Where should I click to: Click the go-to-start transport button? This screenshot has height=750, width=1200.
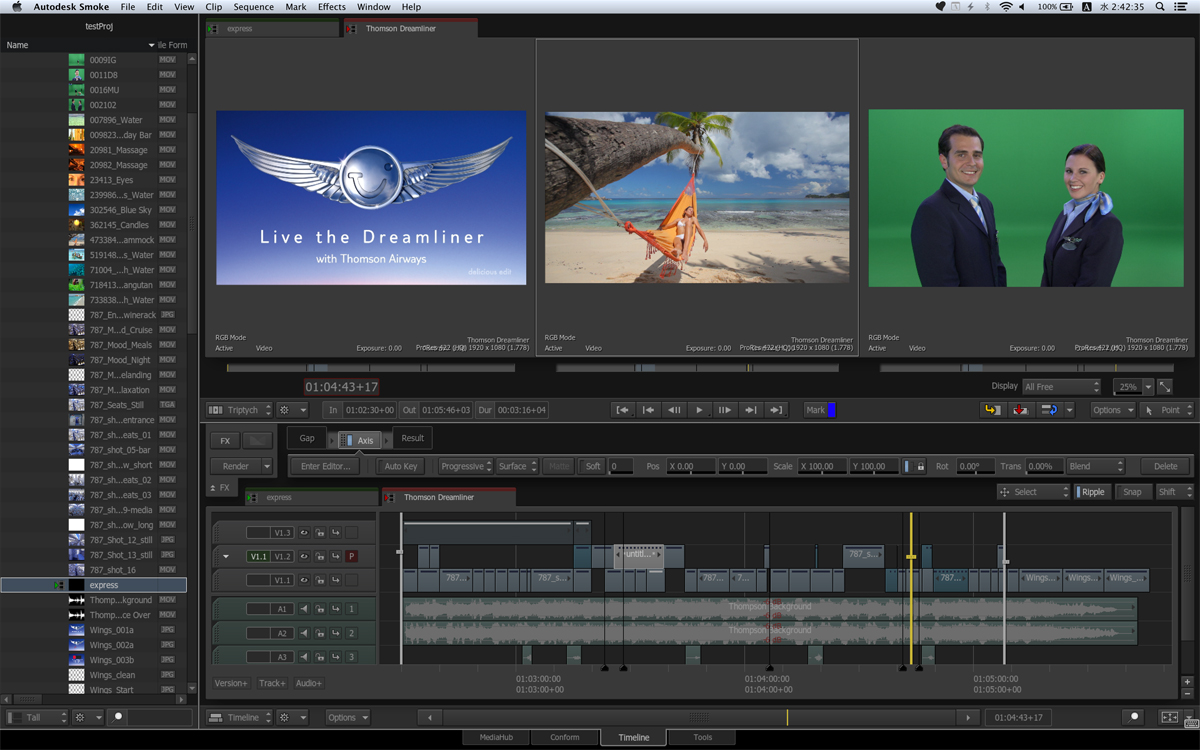tap(622, 410)
